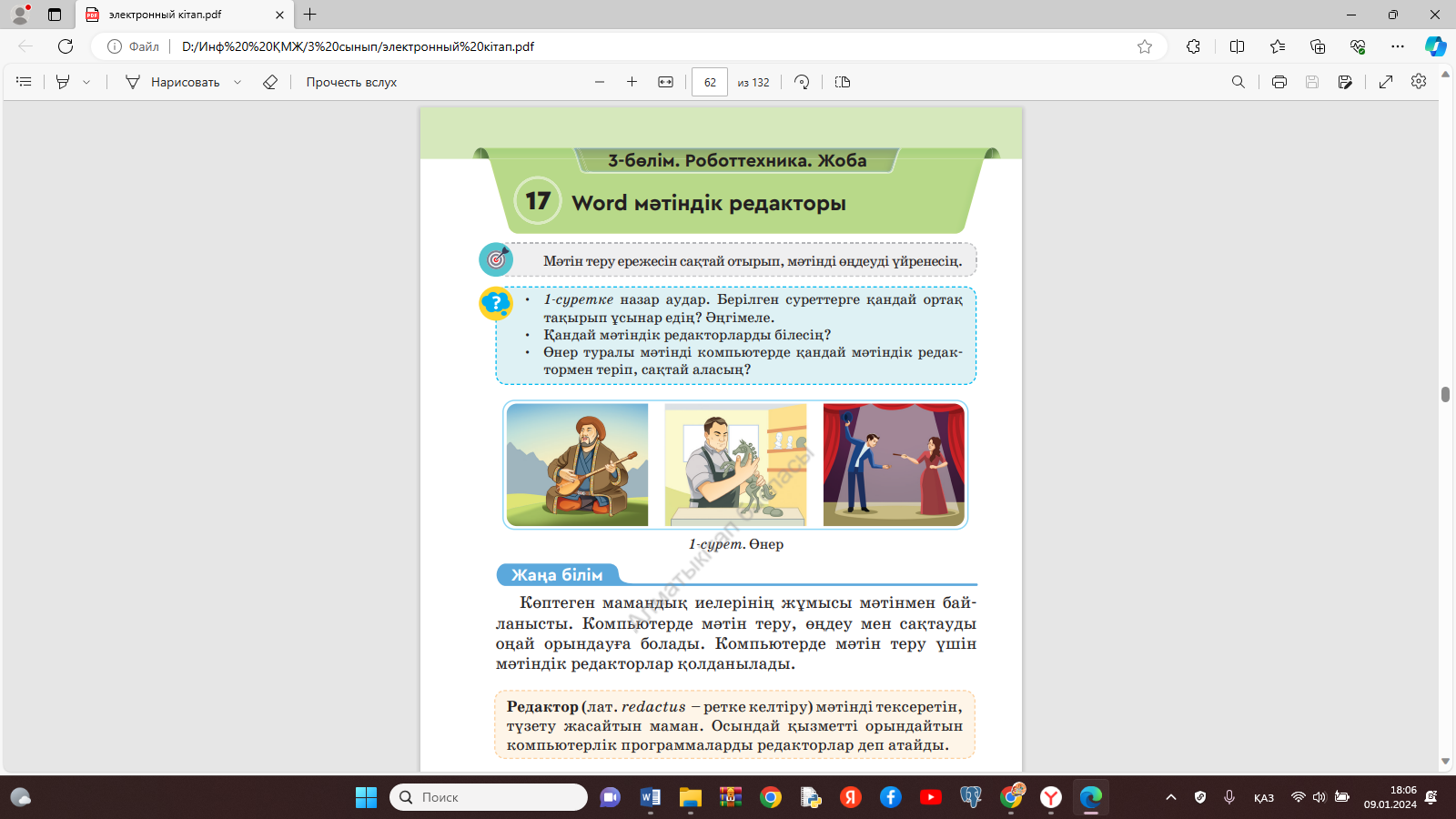The image size is (1456, 819).
Task: Click the heading Word мәтіндік редакторы
Action: tap(709, 203)
